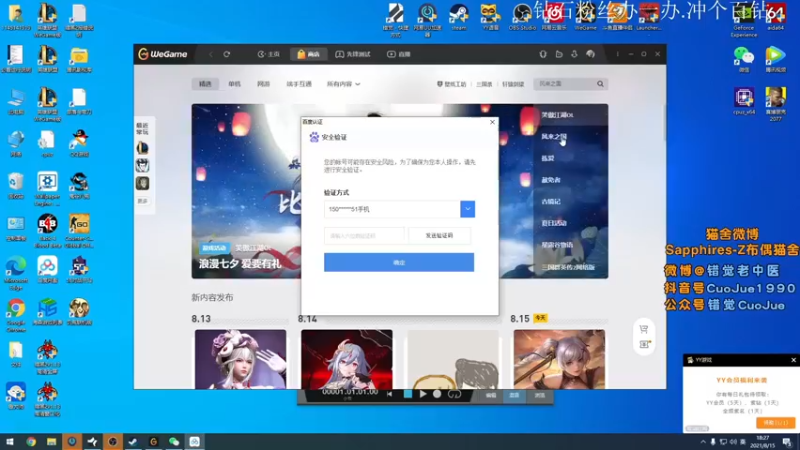Click the magnifier search icon
800x450 pixels.
[x=601, y=84]
